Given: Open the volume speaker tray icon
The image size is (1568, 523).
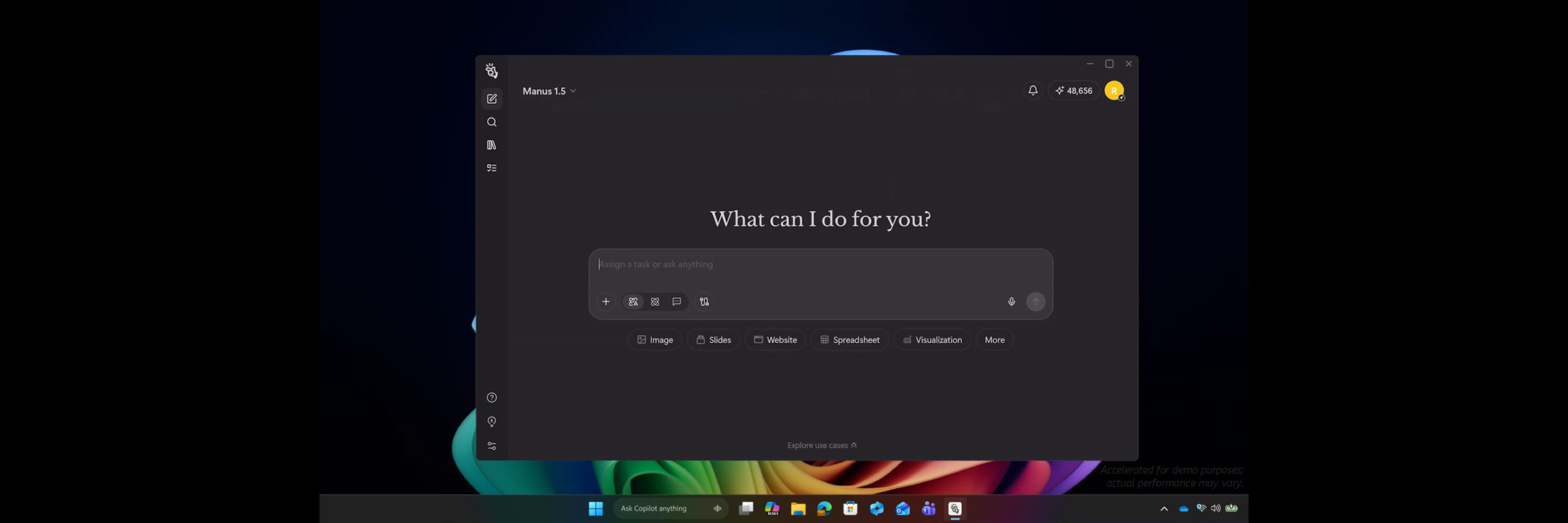Looking at the screenshot, I should 1215,508.
